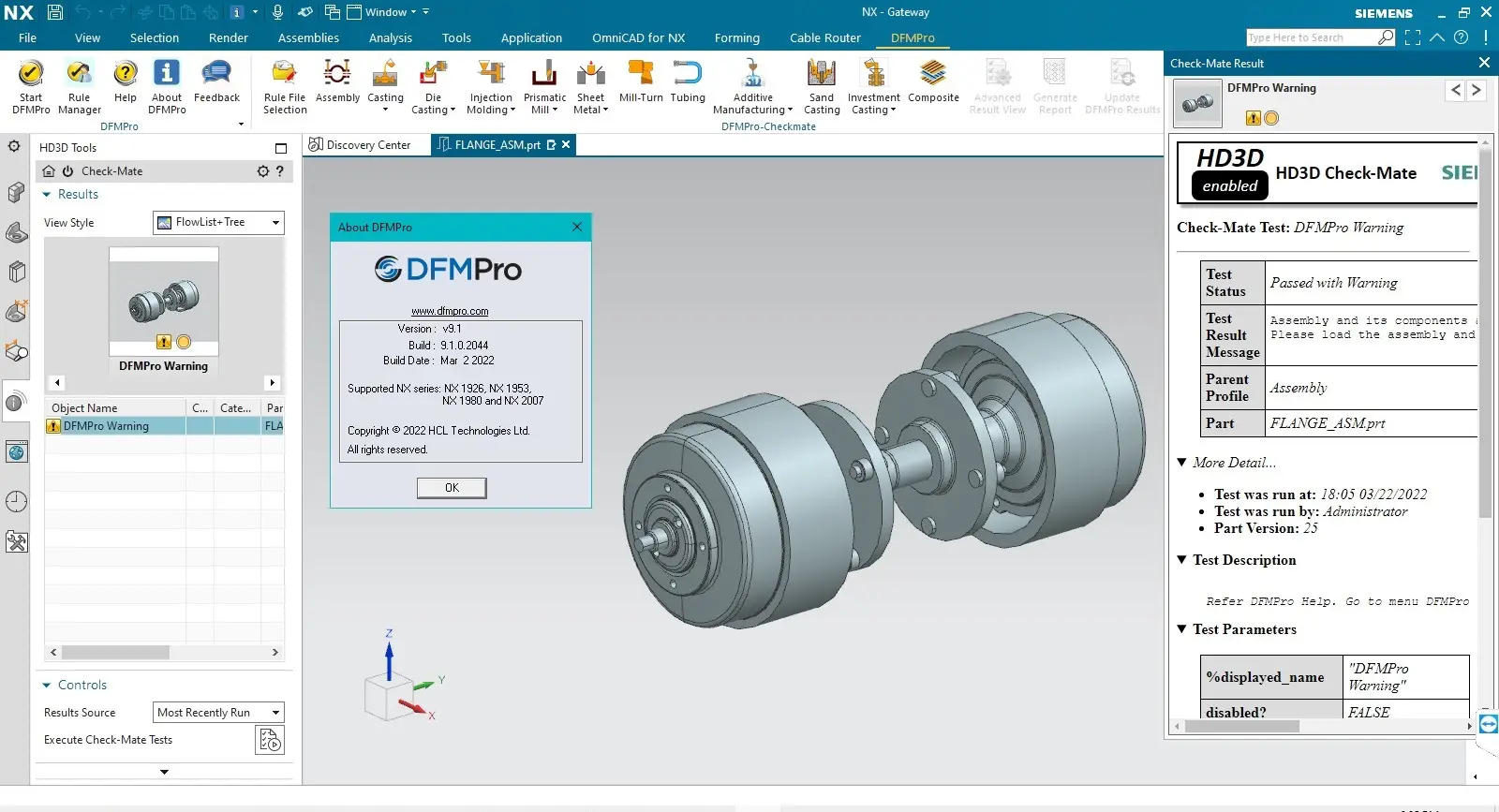1499x812 pixels.
Task: Switch to the Cable Router tab
Action: point(824,38)
